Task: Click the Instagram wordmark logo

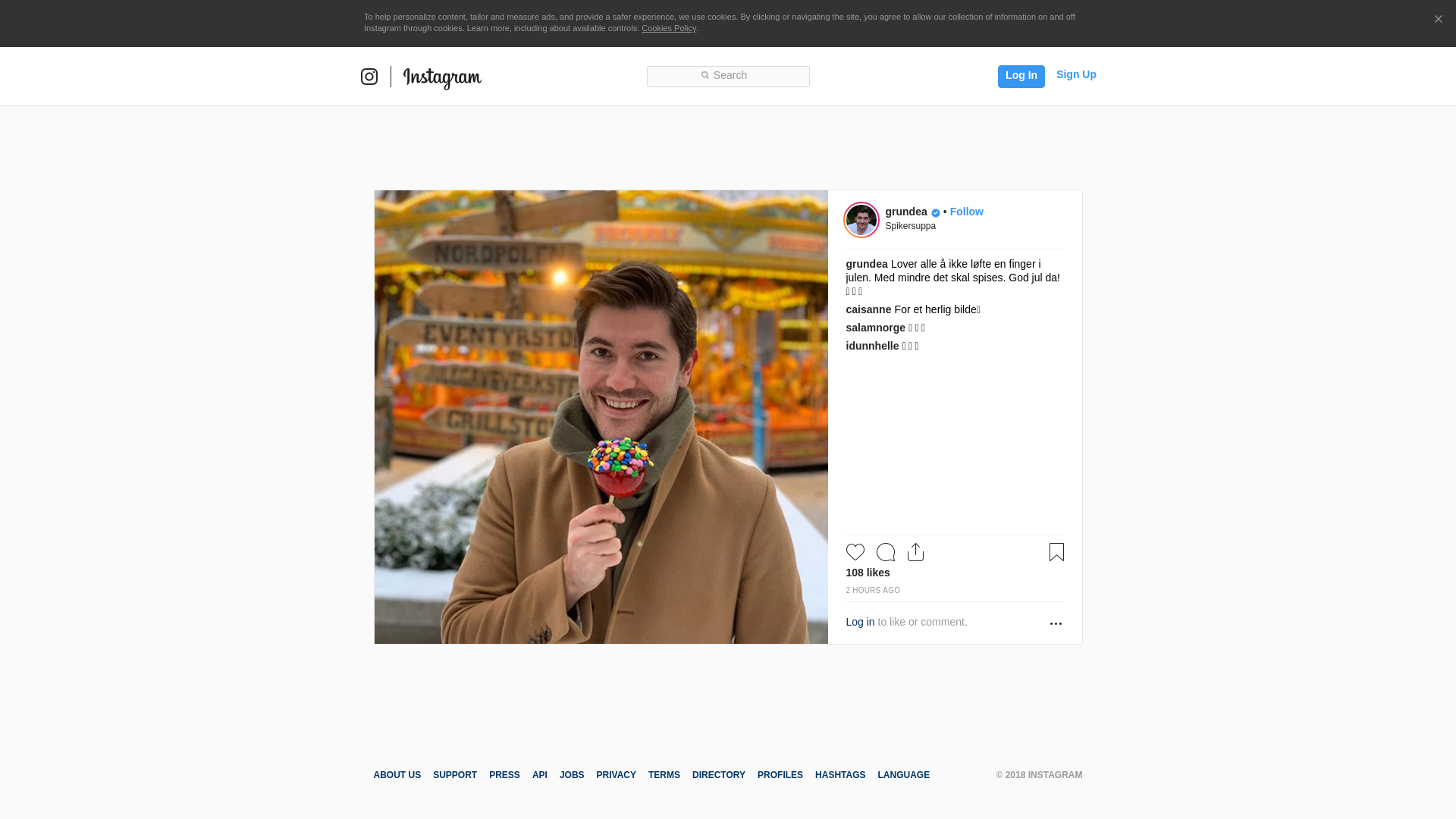Action: point(442,77)
